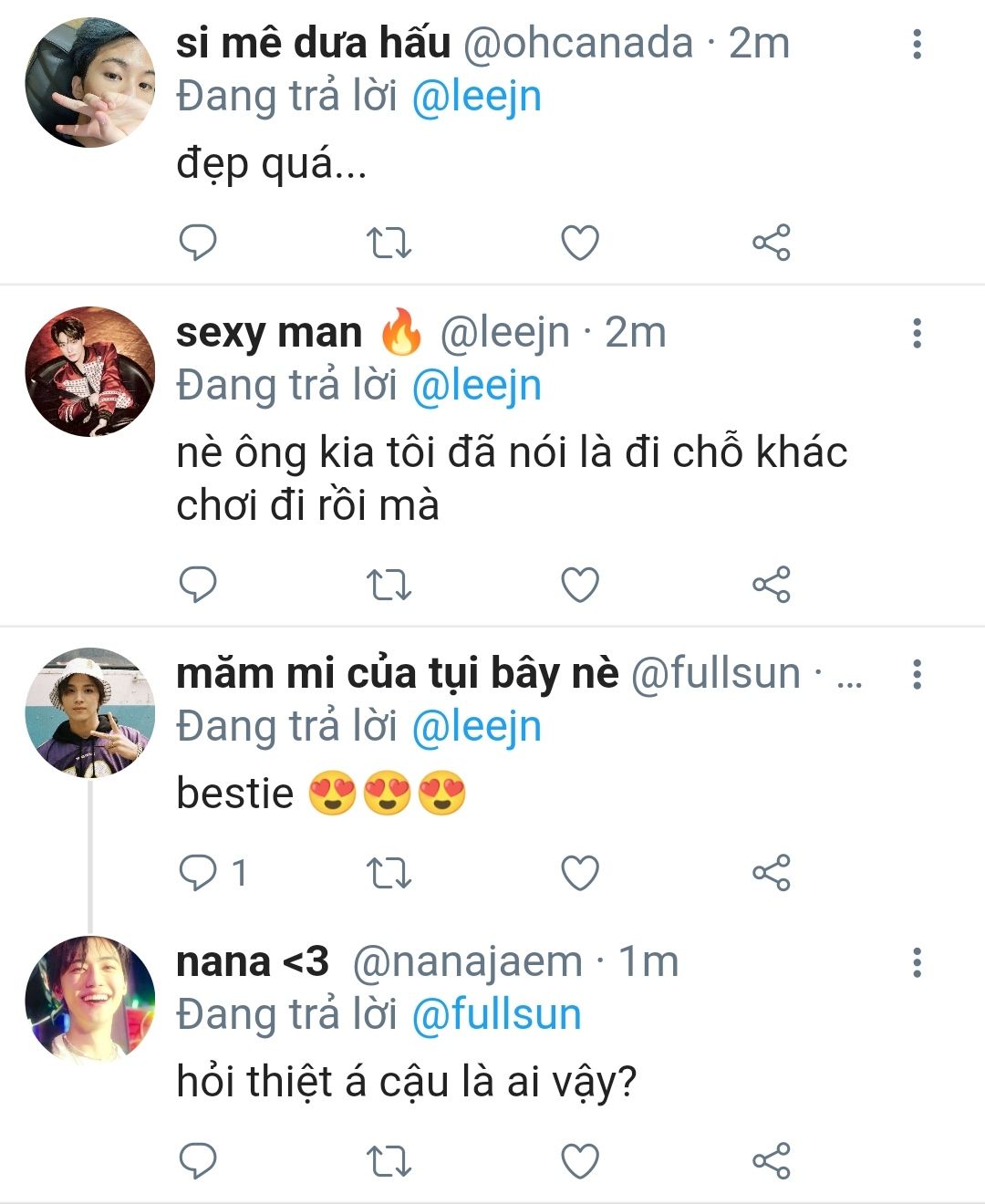985x1204 pixels.
Task: Like the tweet from si mê dưa hấu
Action: (580, 243)
